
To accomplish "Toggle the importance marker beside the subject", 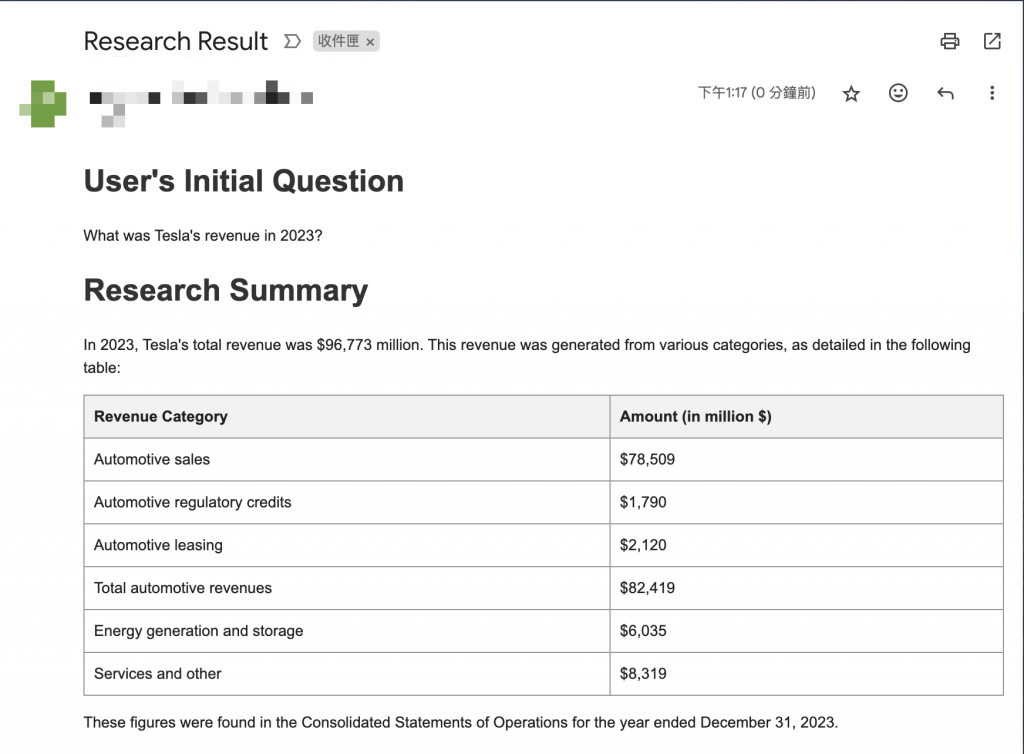I will pyautogui.click(x=292, y=41).
